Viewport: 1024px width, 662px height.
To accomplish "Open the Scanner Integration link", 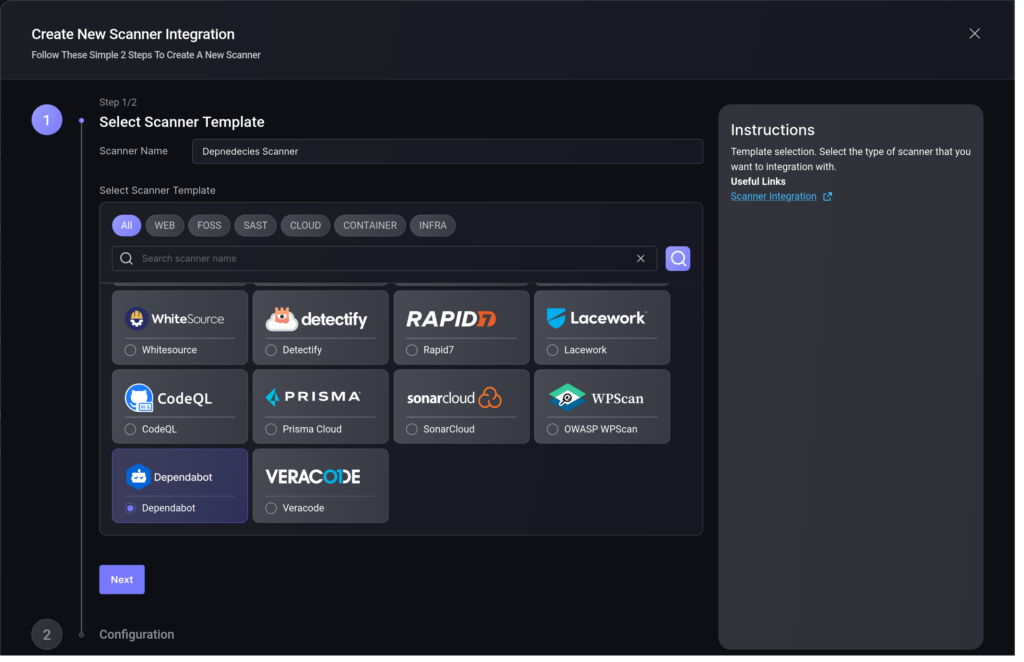I will [x=773, y=197].
